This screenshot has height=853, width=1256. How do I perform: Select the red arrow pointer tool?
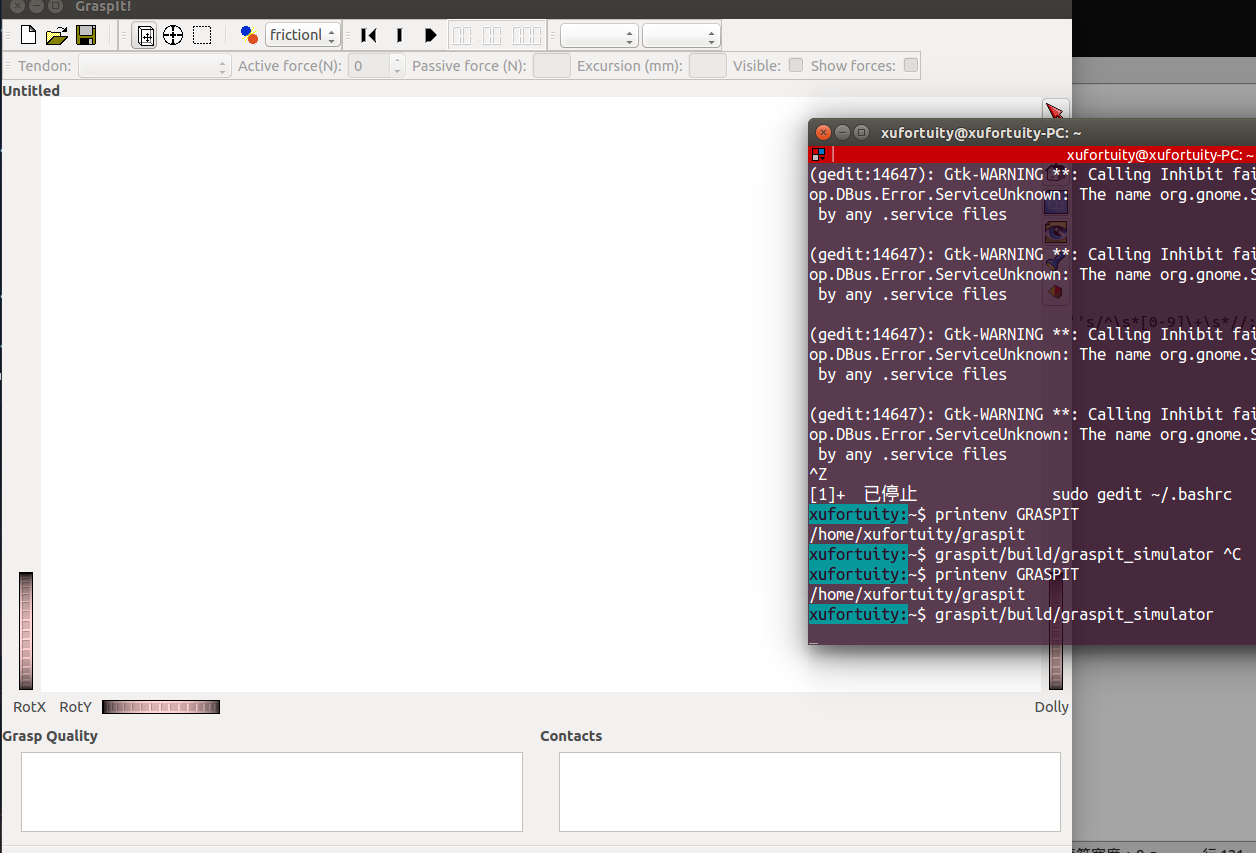point(1056,110)
